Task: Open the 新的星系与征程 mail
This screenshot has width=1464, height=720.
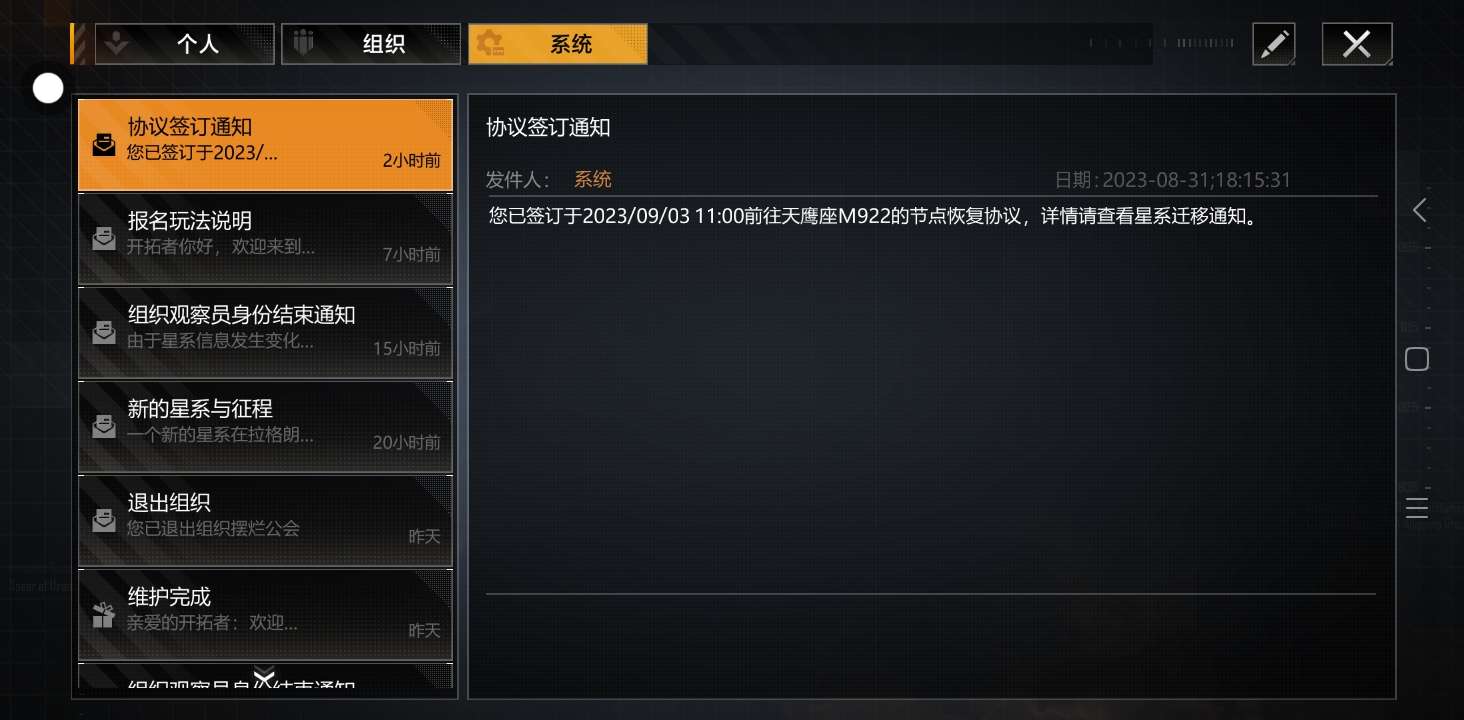Action: (x=265, y=427)
